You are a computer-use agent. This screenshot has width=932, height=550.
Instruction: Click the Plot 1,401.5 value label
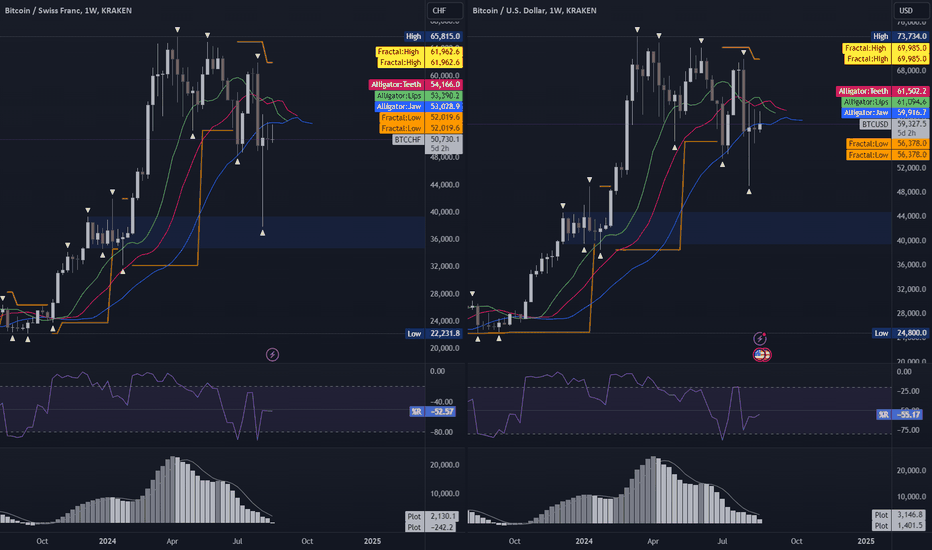[899, 526]
